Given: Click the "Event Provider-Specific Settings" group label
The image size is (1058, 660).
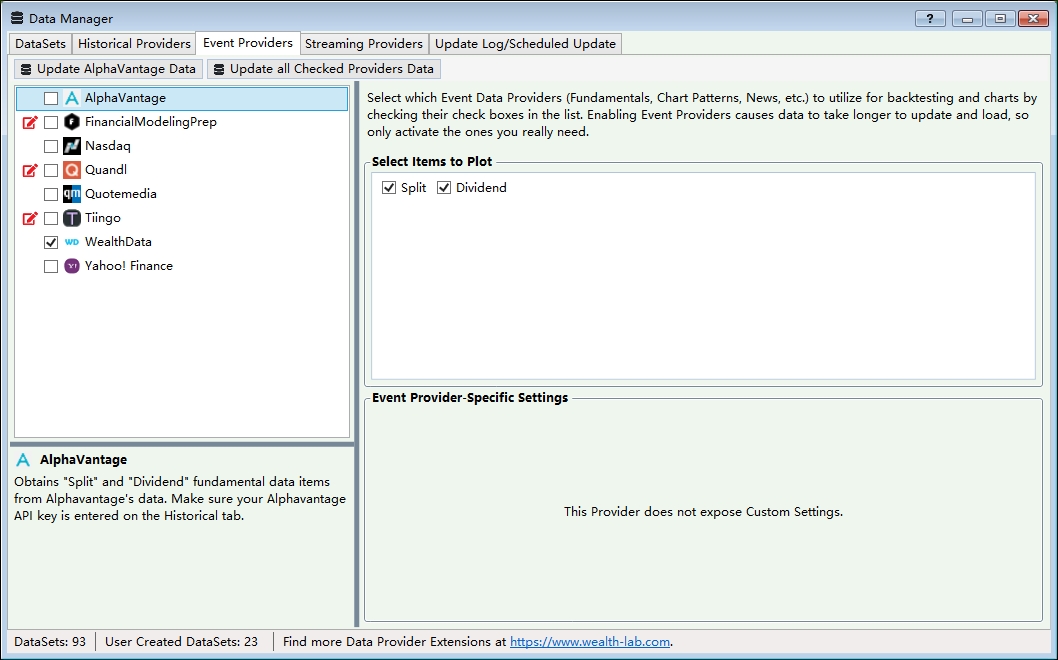Looking at the screenshot, I should (470, 397).
